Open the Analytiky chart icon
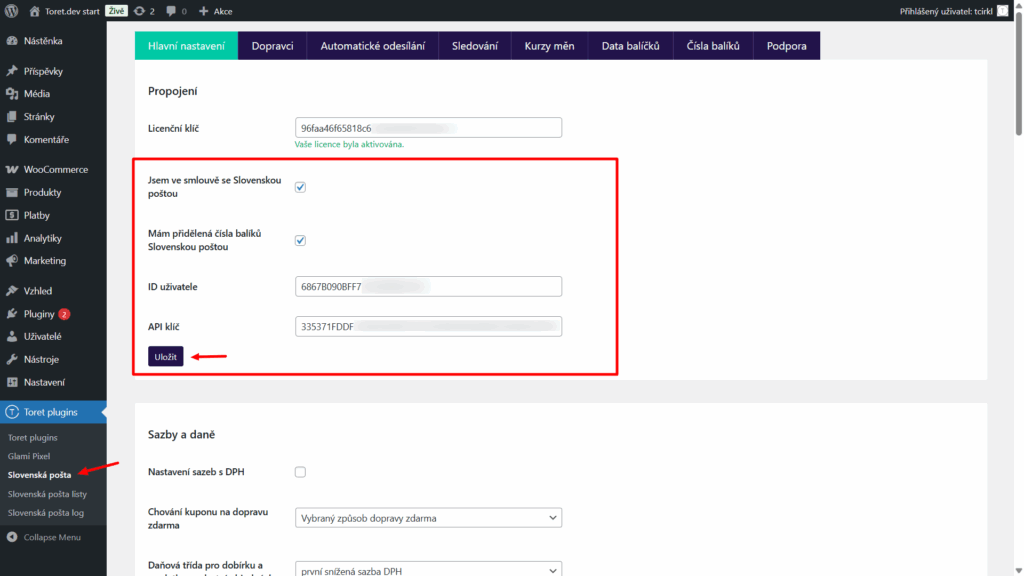Screen dimensions: 1024x576 pyautogui.click(x=14, y=237)
